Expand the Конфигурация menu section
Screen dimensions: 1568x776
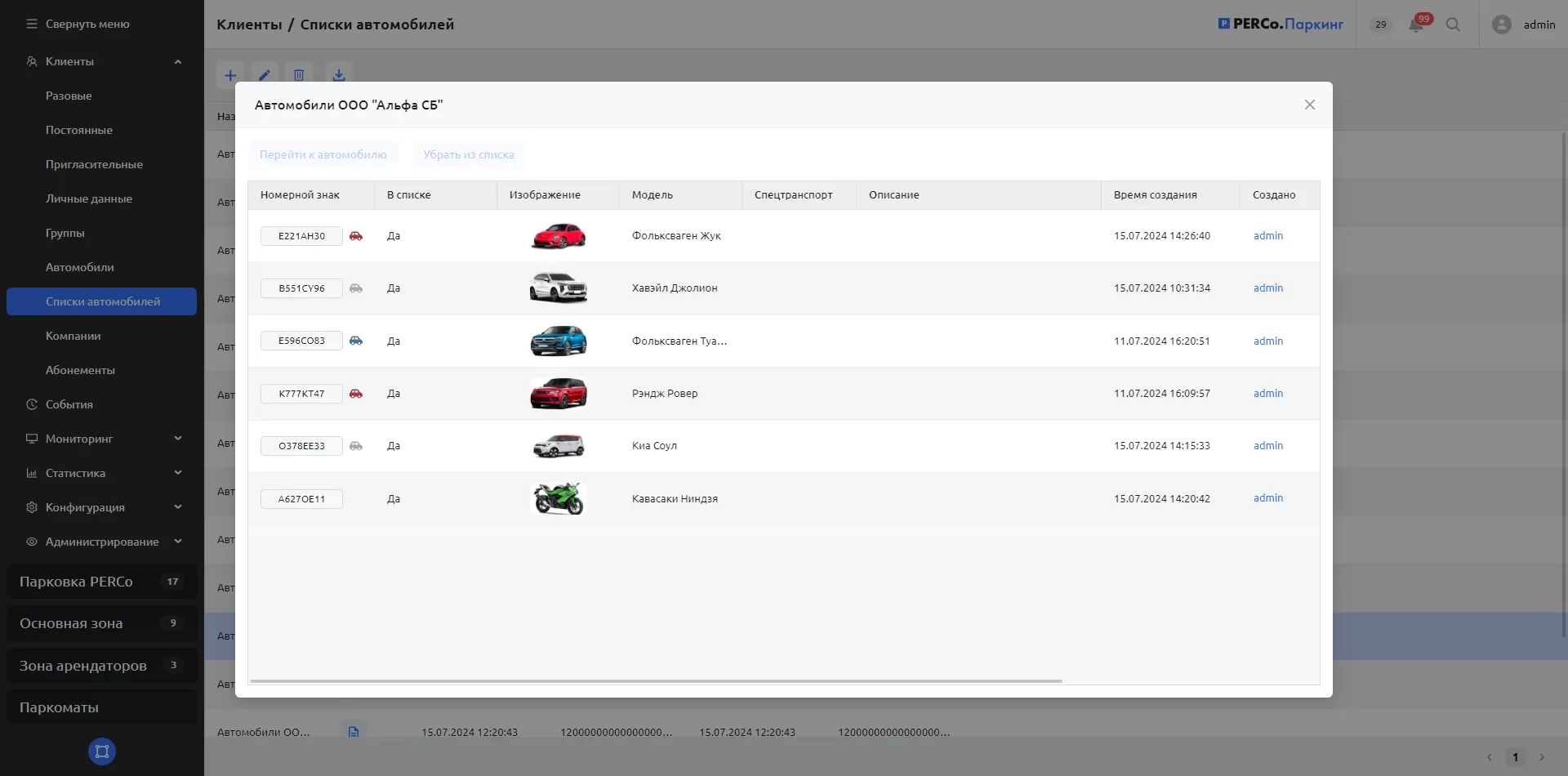coord(178,507)
